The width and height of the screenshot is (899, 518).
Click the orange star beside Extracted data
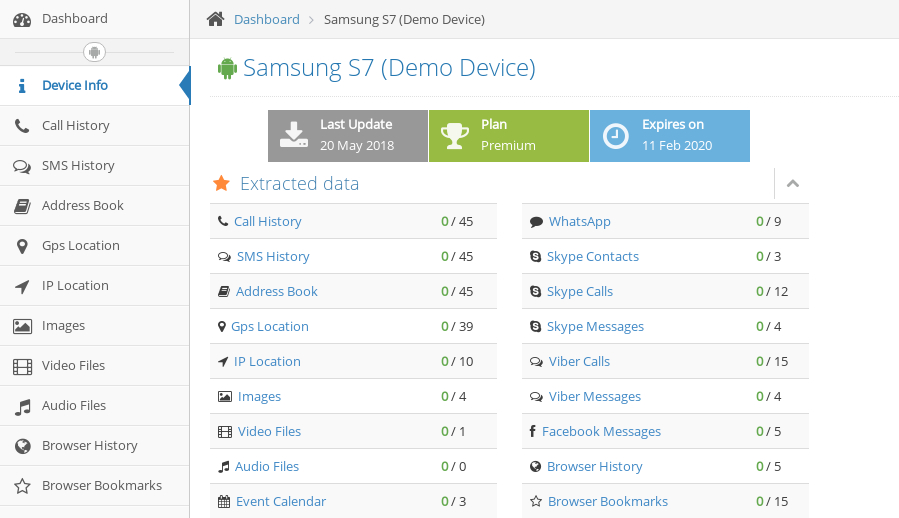pos(222,184)
